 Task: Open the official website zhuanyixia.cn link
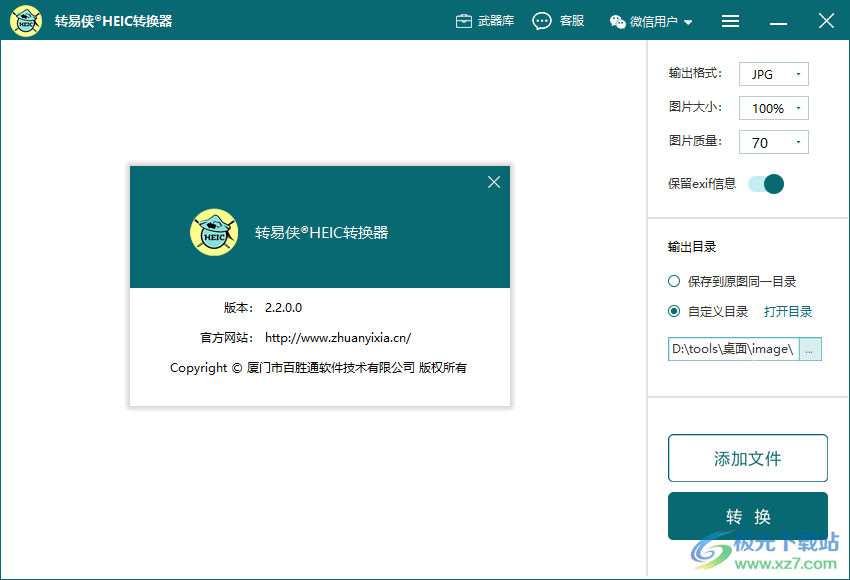[338, 338]
